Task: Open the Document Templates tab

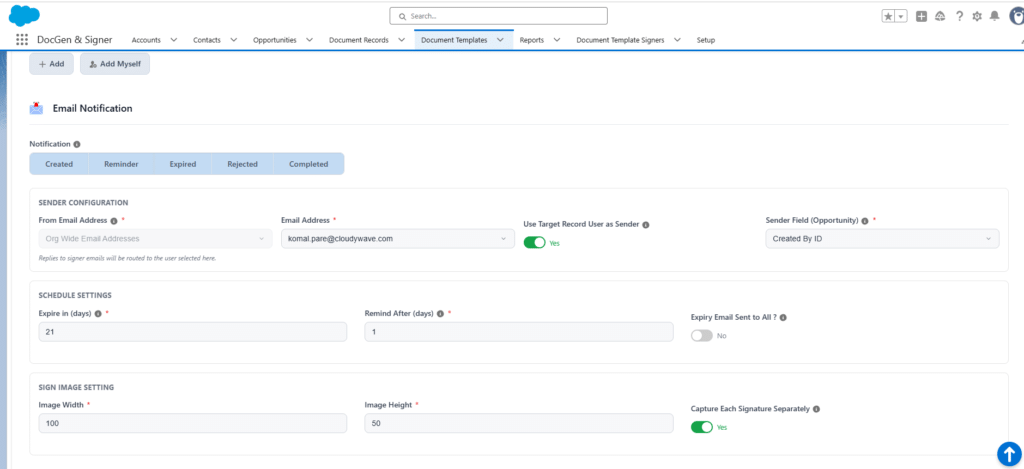Action: point(454,40)
